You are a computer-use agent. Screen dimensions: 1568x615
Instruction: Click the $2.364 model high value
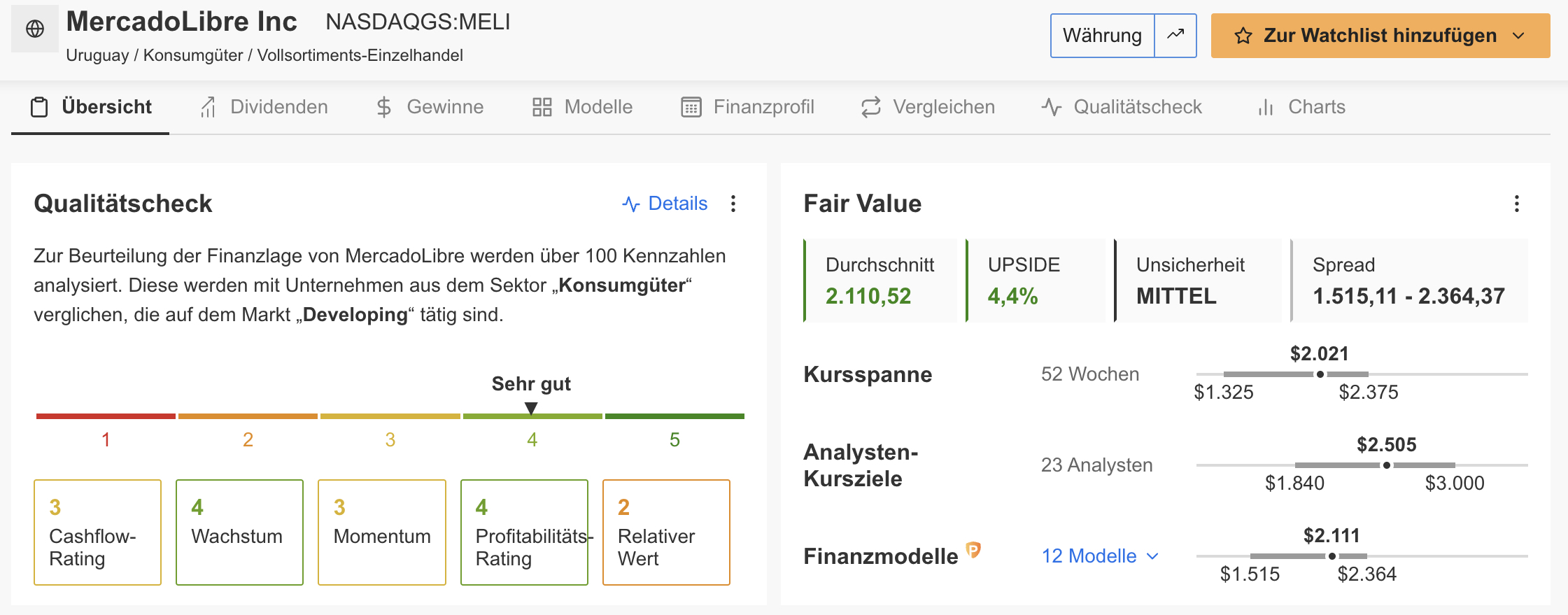[x=1367, y=574]
